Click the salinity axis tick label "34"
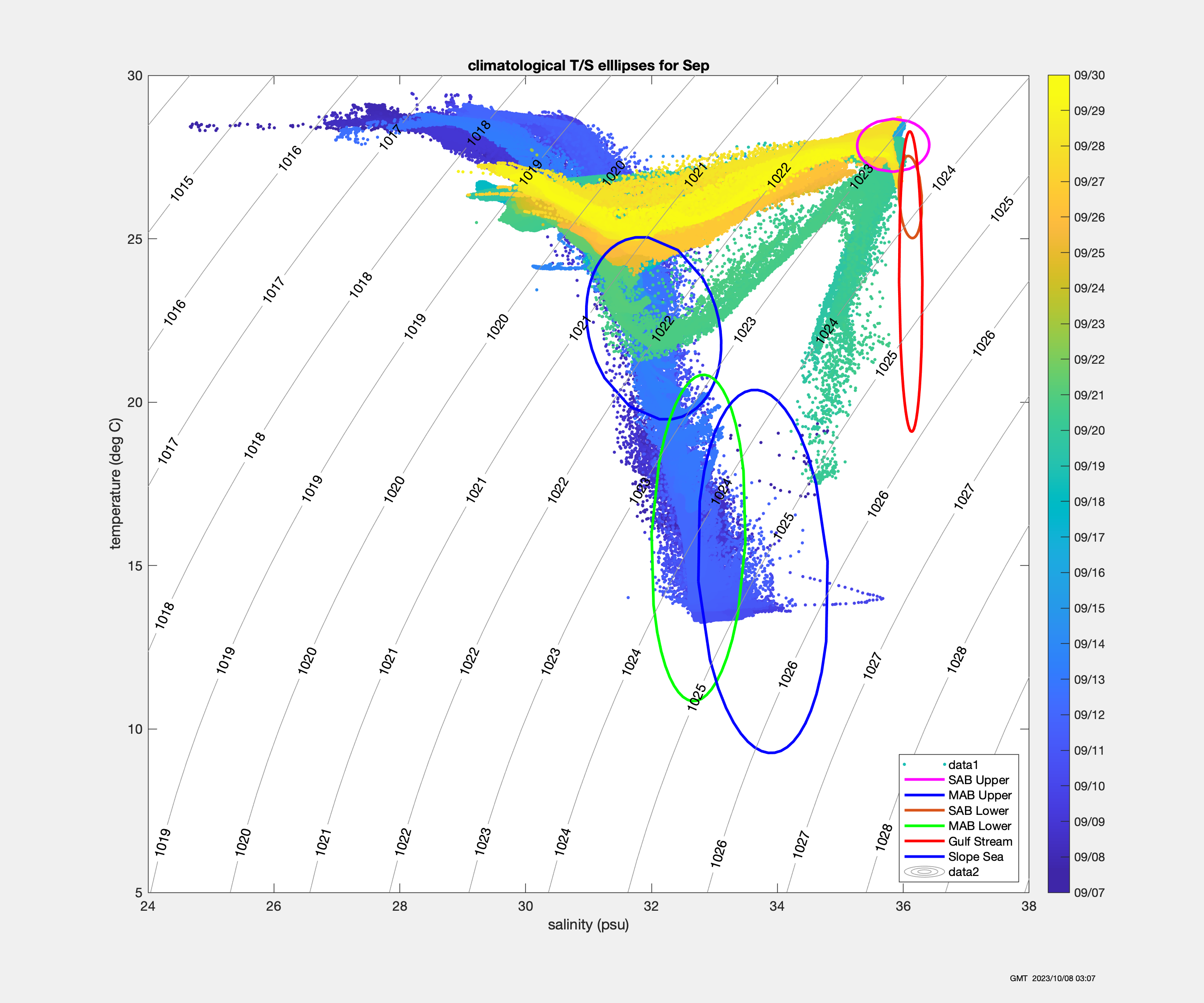 click(777, 906)
